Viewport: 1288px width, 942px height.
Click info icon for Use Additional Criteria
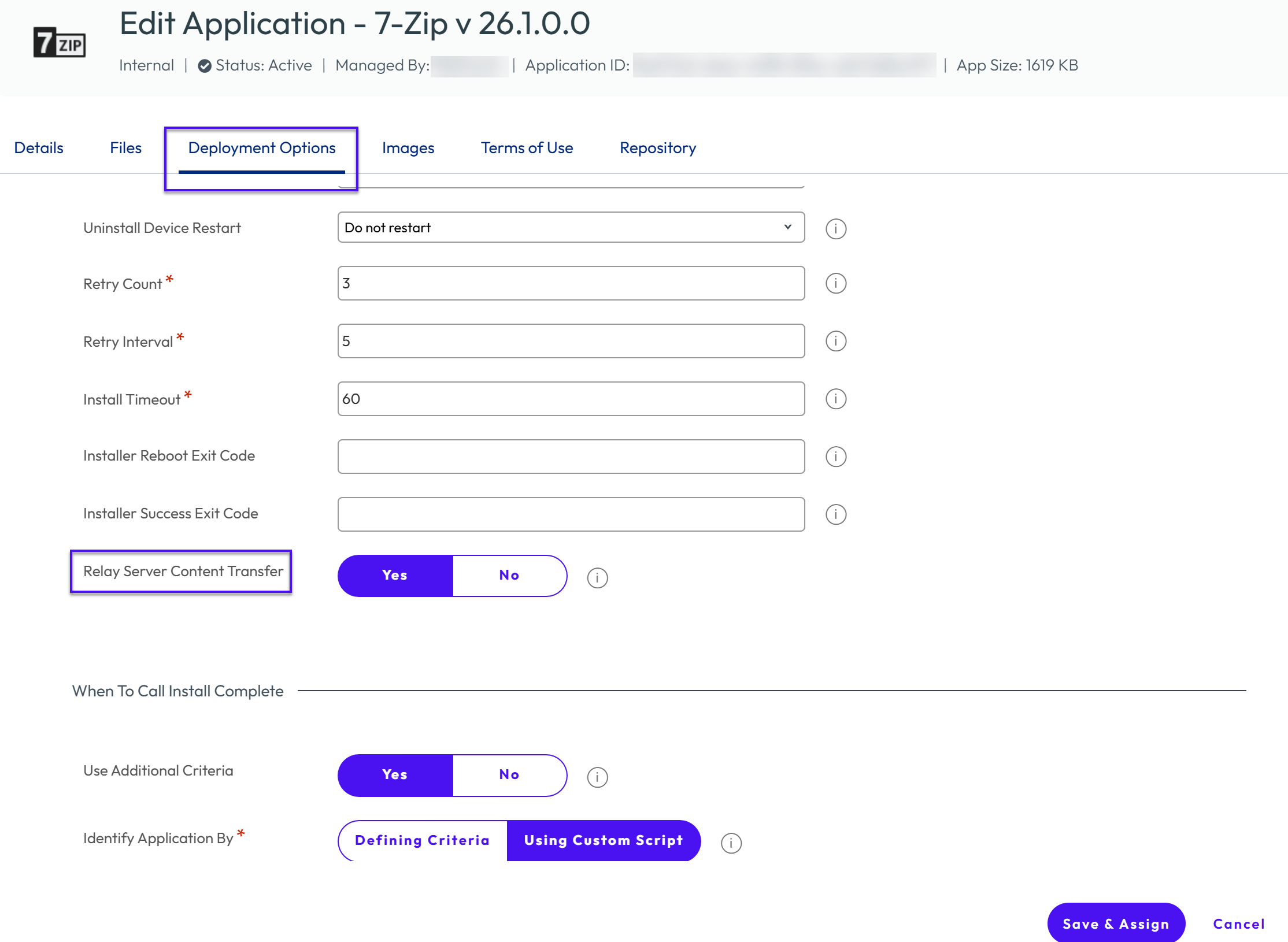[x=597, y=777]
